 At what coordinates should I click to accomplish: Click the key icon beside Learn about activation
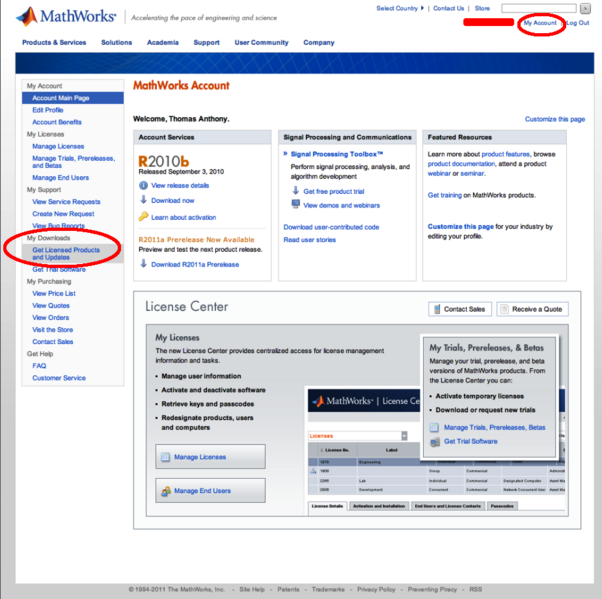pyautogui.click(x=143, y=216)
